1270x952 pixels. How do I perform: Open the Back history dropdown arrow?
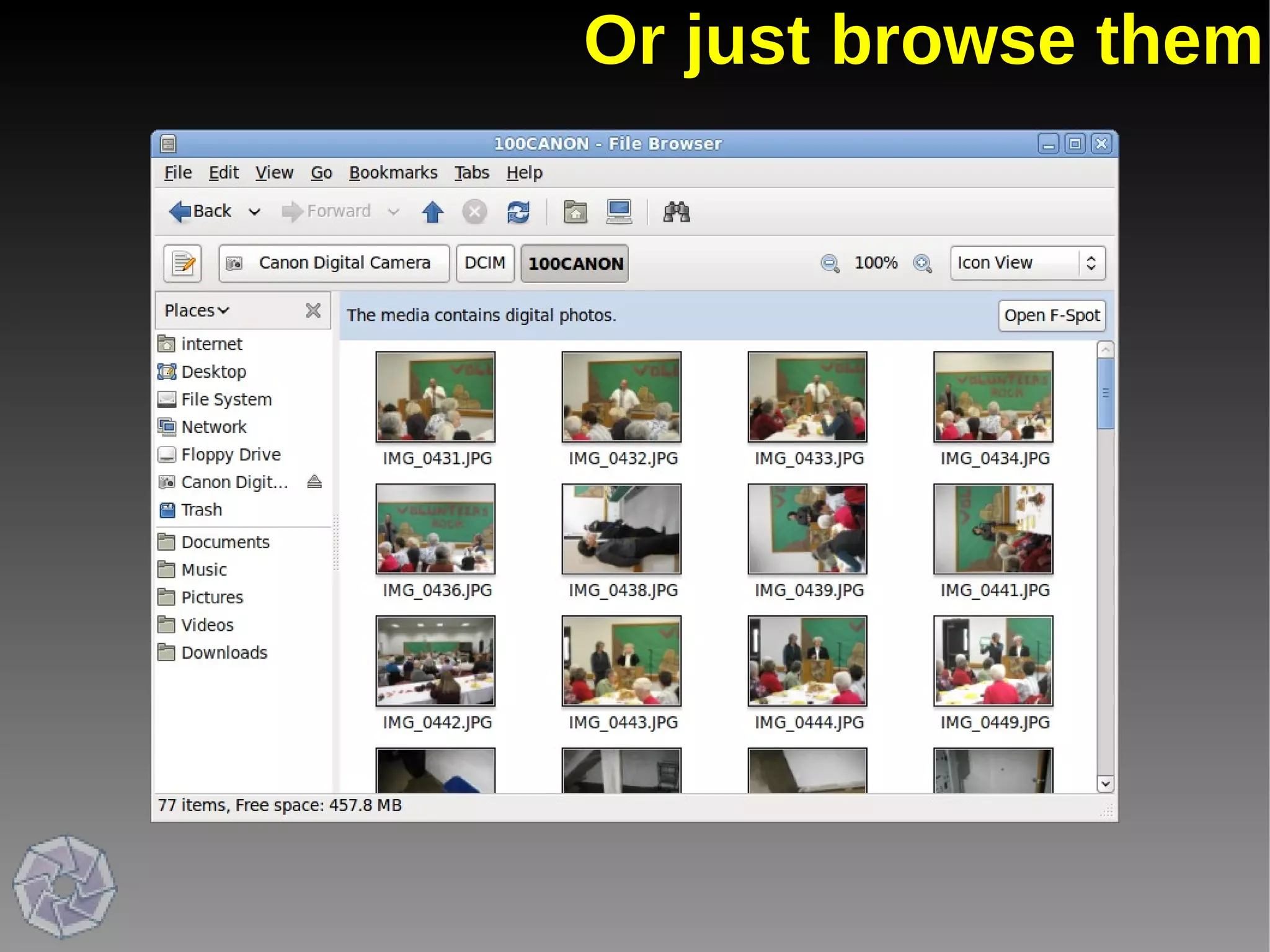(254, 212)
